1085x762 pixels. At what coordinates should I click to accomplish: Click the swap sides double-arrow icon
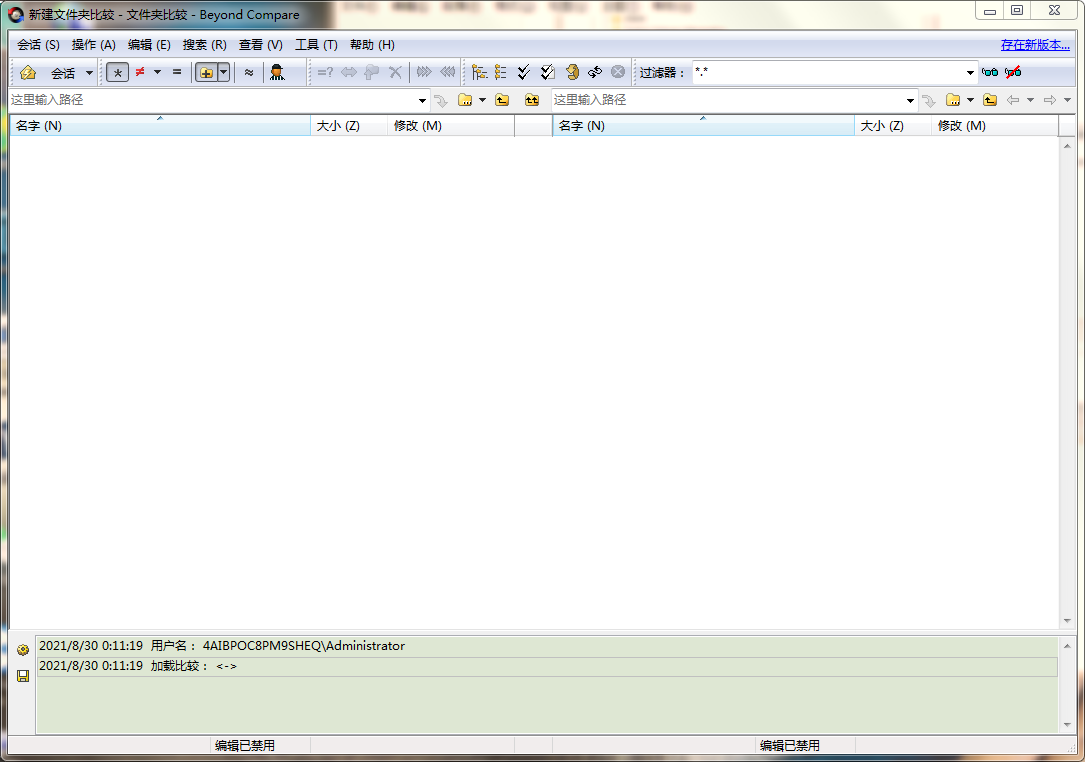point(349,72)
